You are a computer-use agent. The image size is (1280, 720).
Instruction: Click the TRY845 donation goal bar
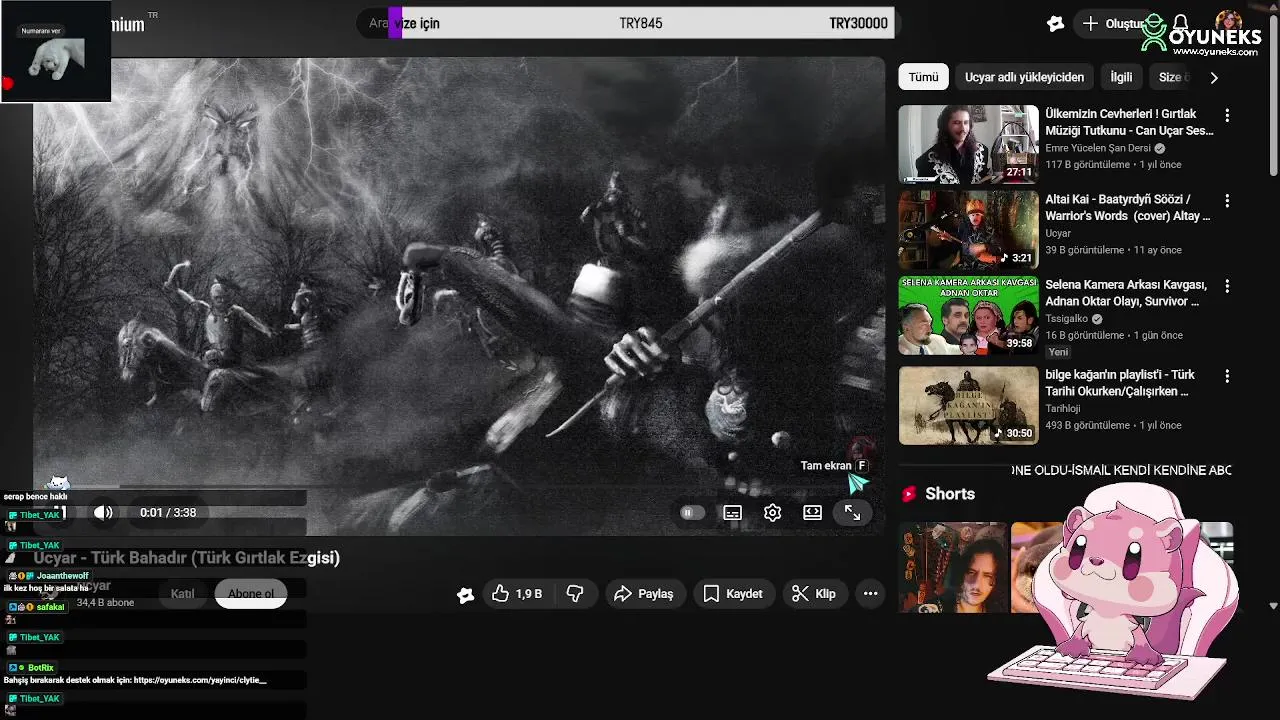click(640, 23)
